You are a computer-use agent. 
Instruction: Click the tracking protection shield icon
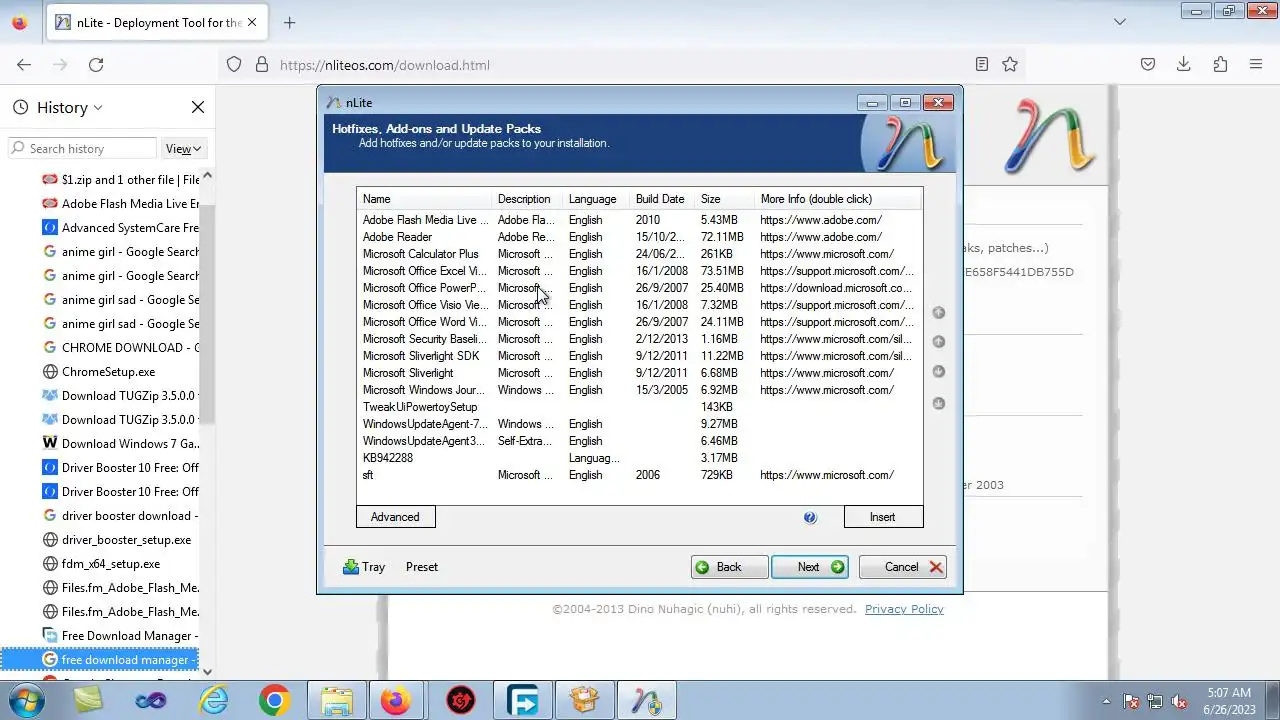(x=234, y=65)
